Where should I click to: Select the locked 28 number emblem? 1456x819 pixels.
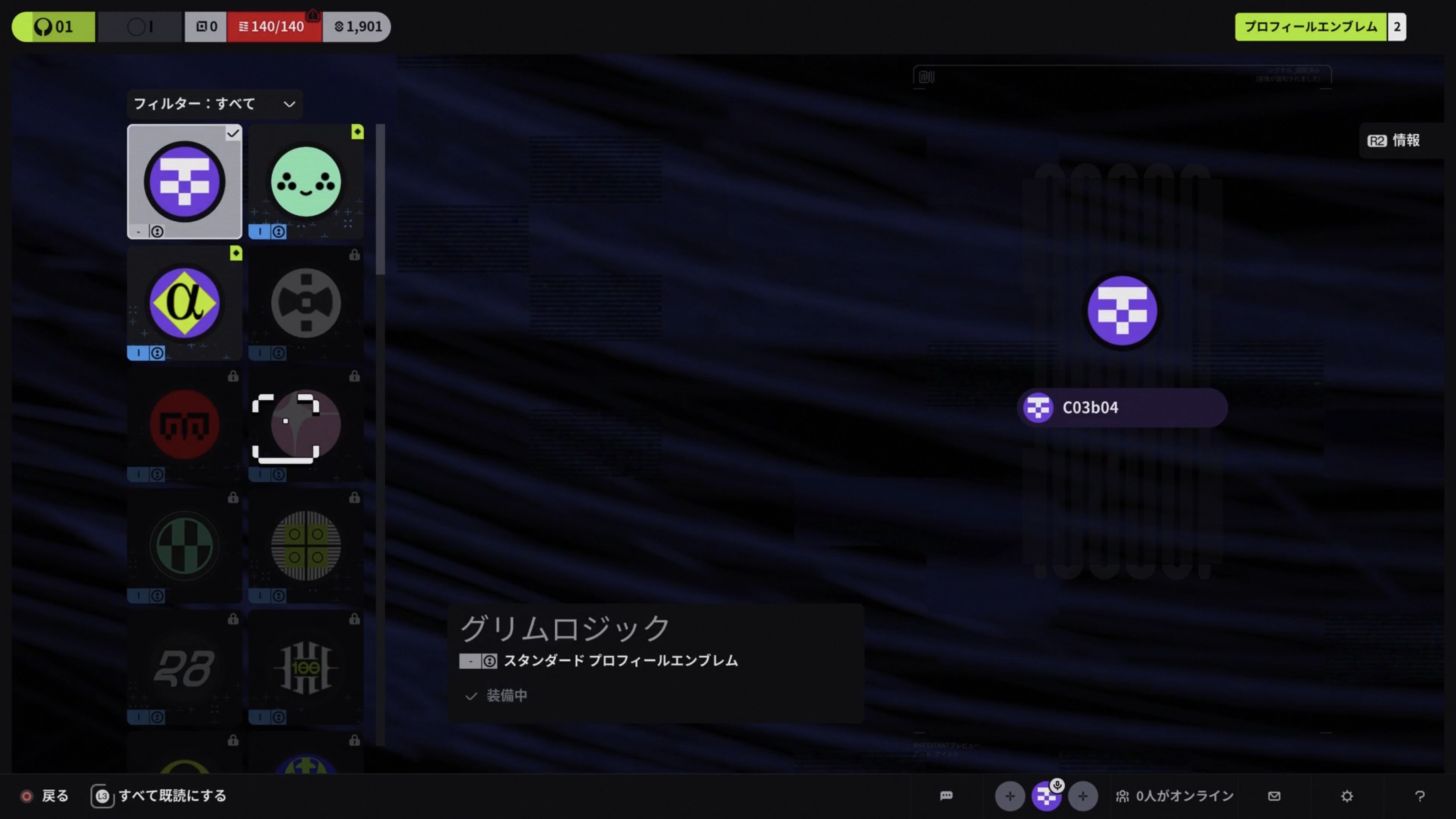click(184, 667)
